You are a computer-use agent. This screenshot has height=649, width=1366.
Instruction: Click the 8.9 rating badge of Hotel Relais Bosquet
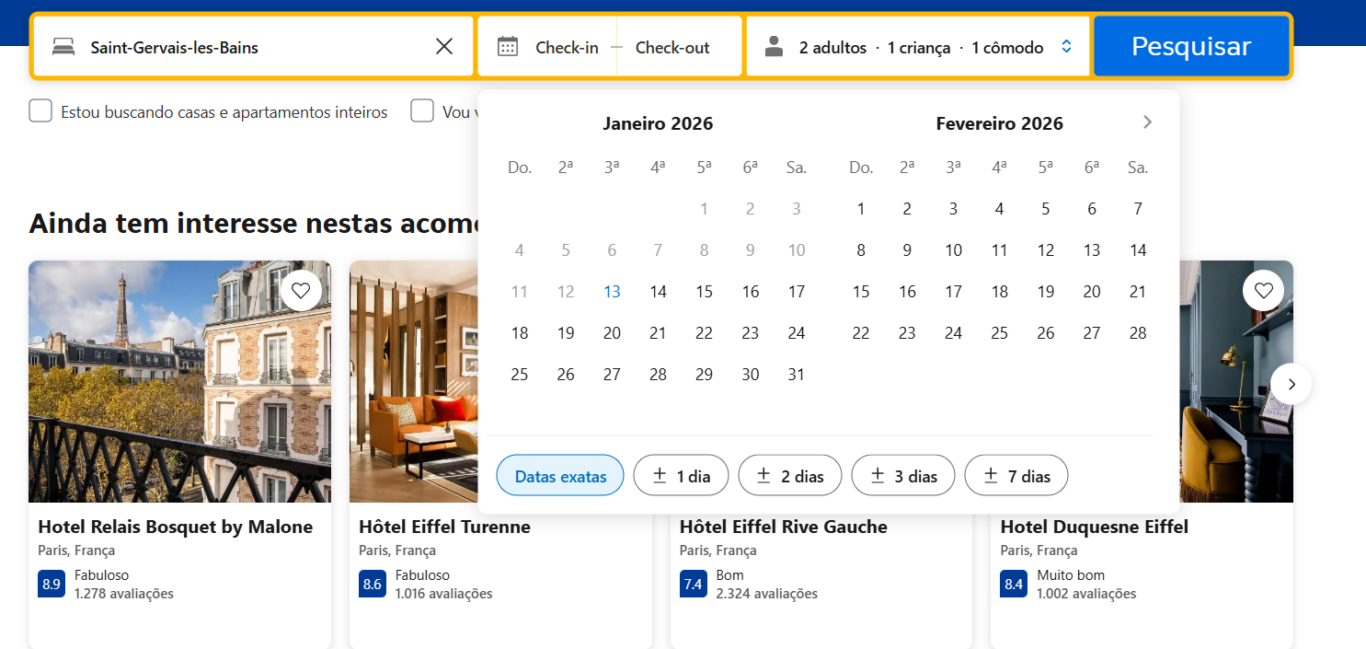[x=50, y=583]
